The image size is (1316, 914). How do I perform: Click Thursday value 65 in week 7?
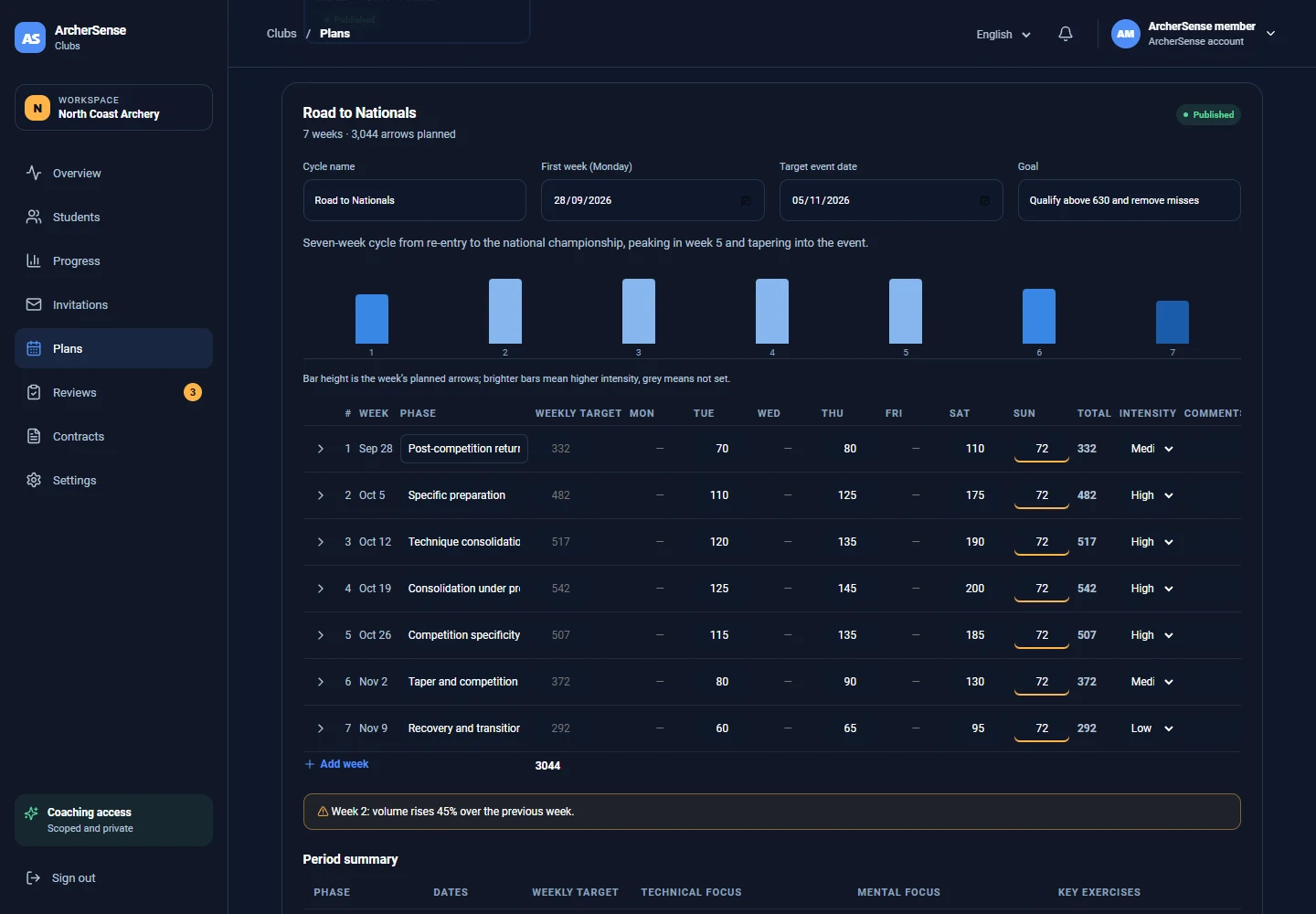pos(850,728)
